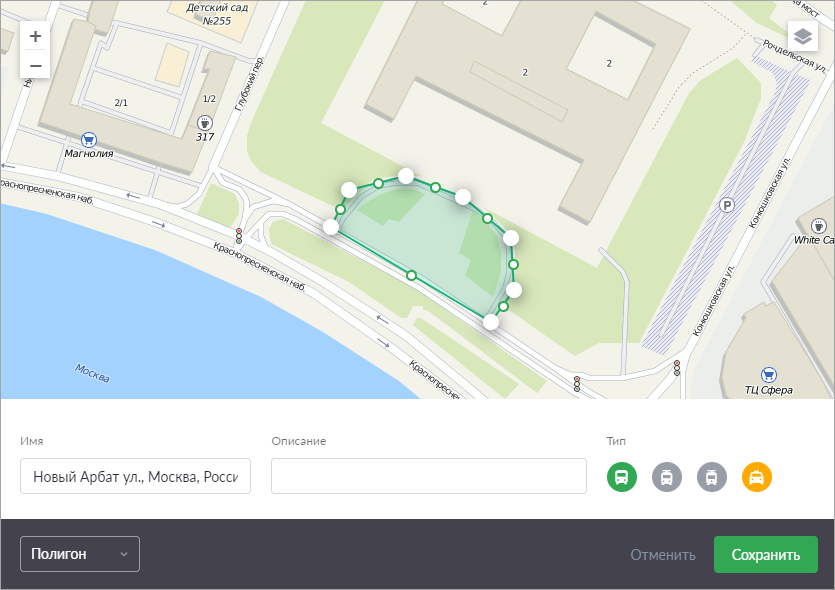Screen dimensions: 835x590
Task: Click the parking P marker
Action: [x=728, y=206]
